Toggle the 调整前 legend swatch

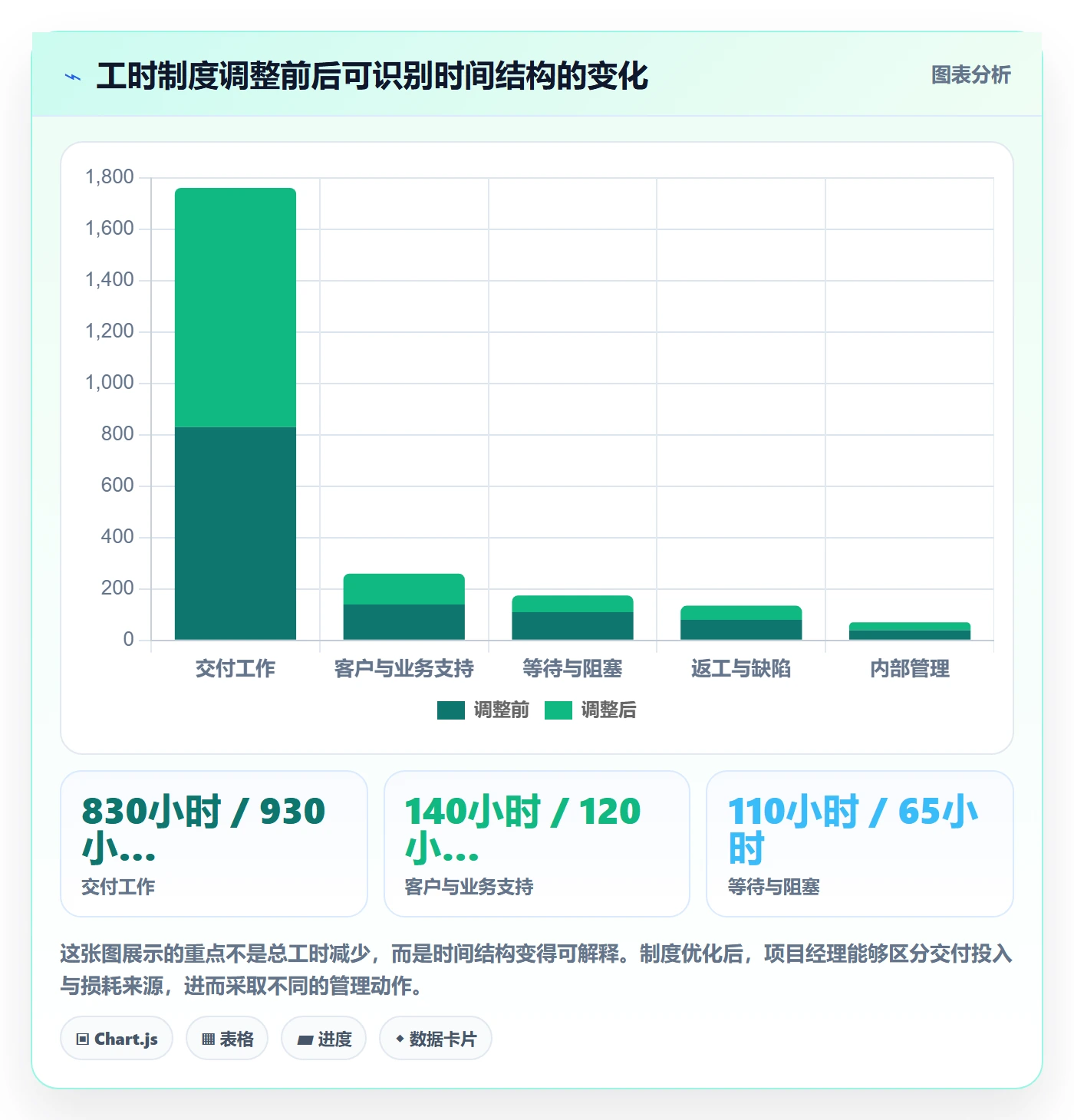(x=451, y=710)
